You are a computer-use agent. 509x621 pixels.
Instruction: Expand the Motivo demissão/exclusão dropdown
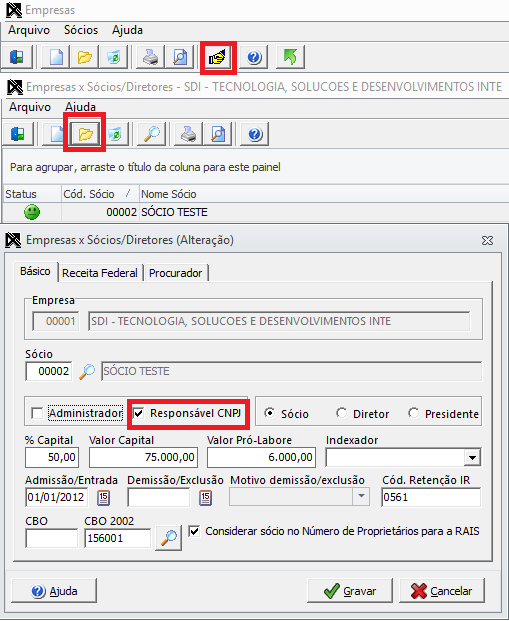(x=361, y=497)
